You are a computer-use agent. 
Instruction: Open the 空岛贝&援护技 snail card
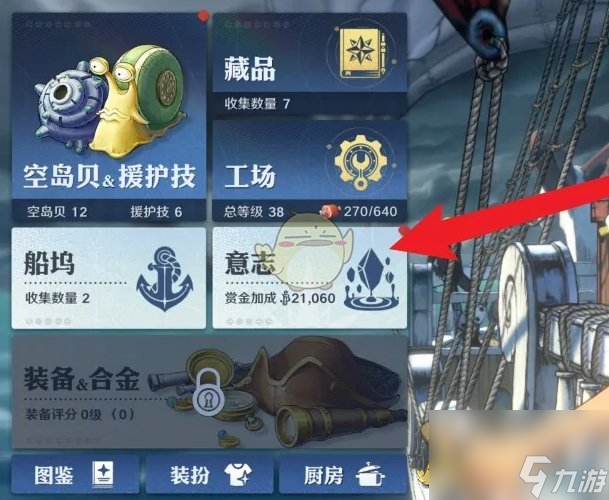click(x=109, y=117)
